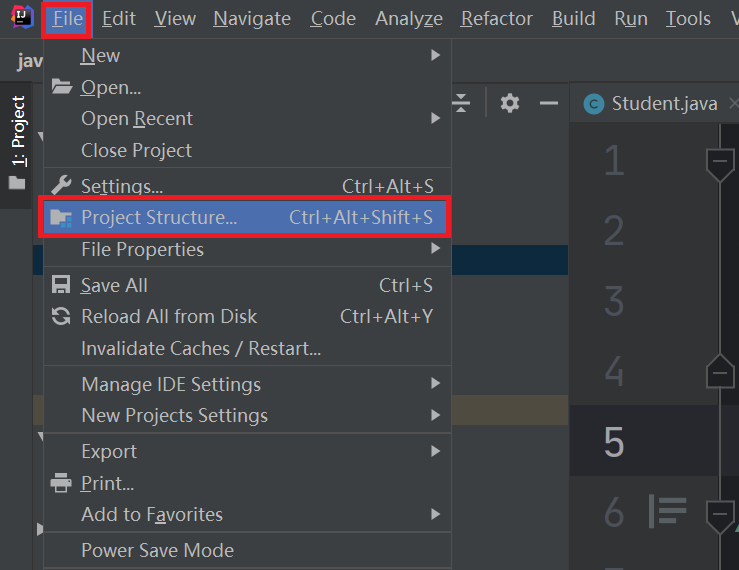Open Settings via the wrench menu item

[x=121, y=186]
